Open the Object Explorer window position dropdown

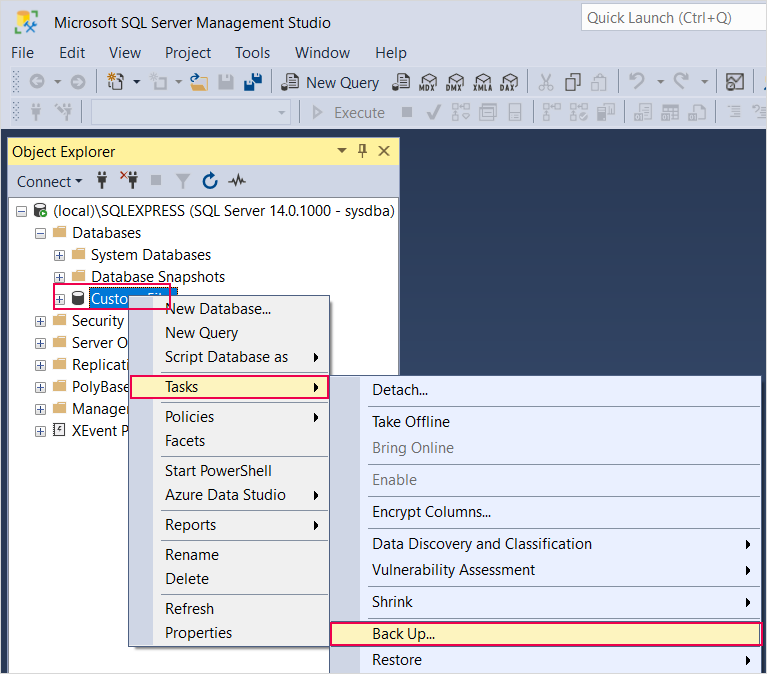(x=342, y=151)
